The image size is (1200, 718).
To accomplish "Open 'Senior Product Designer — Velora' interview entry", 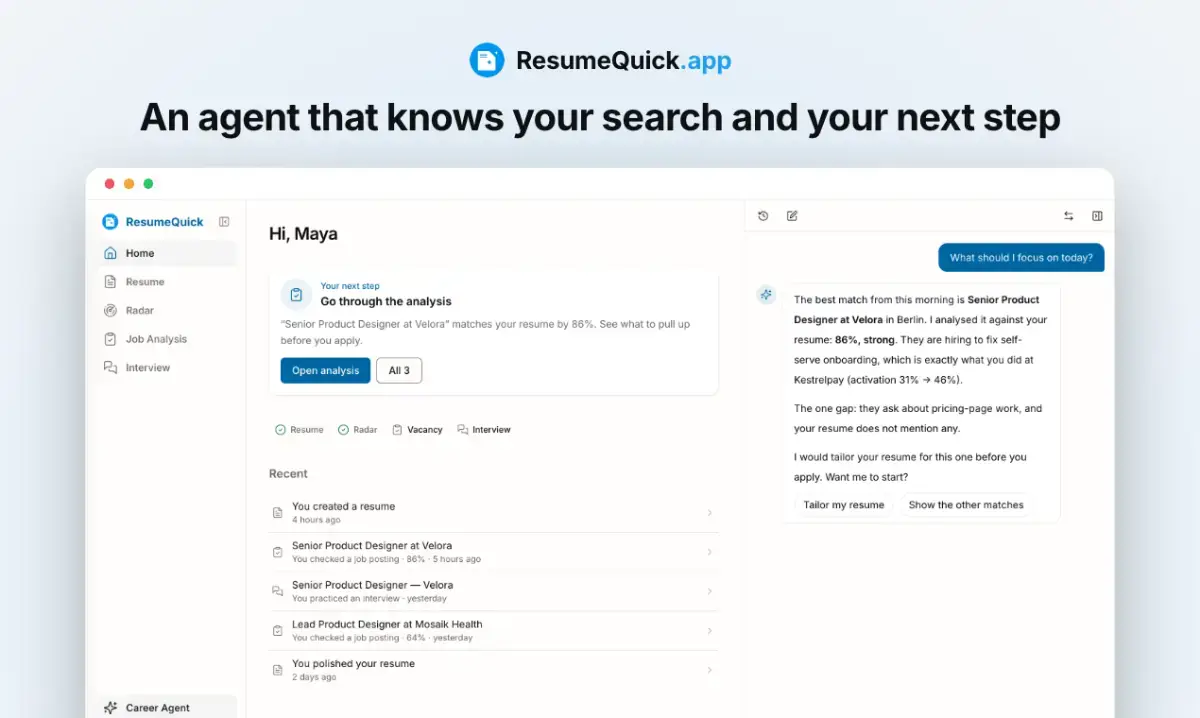I will (x=494, y=591).
